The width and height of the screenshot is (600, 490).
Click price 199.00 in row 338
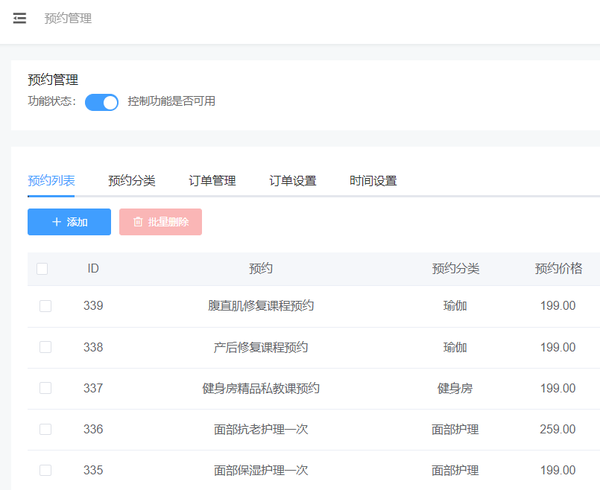tap(558, 347)
